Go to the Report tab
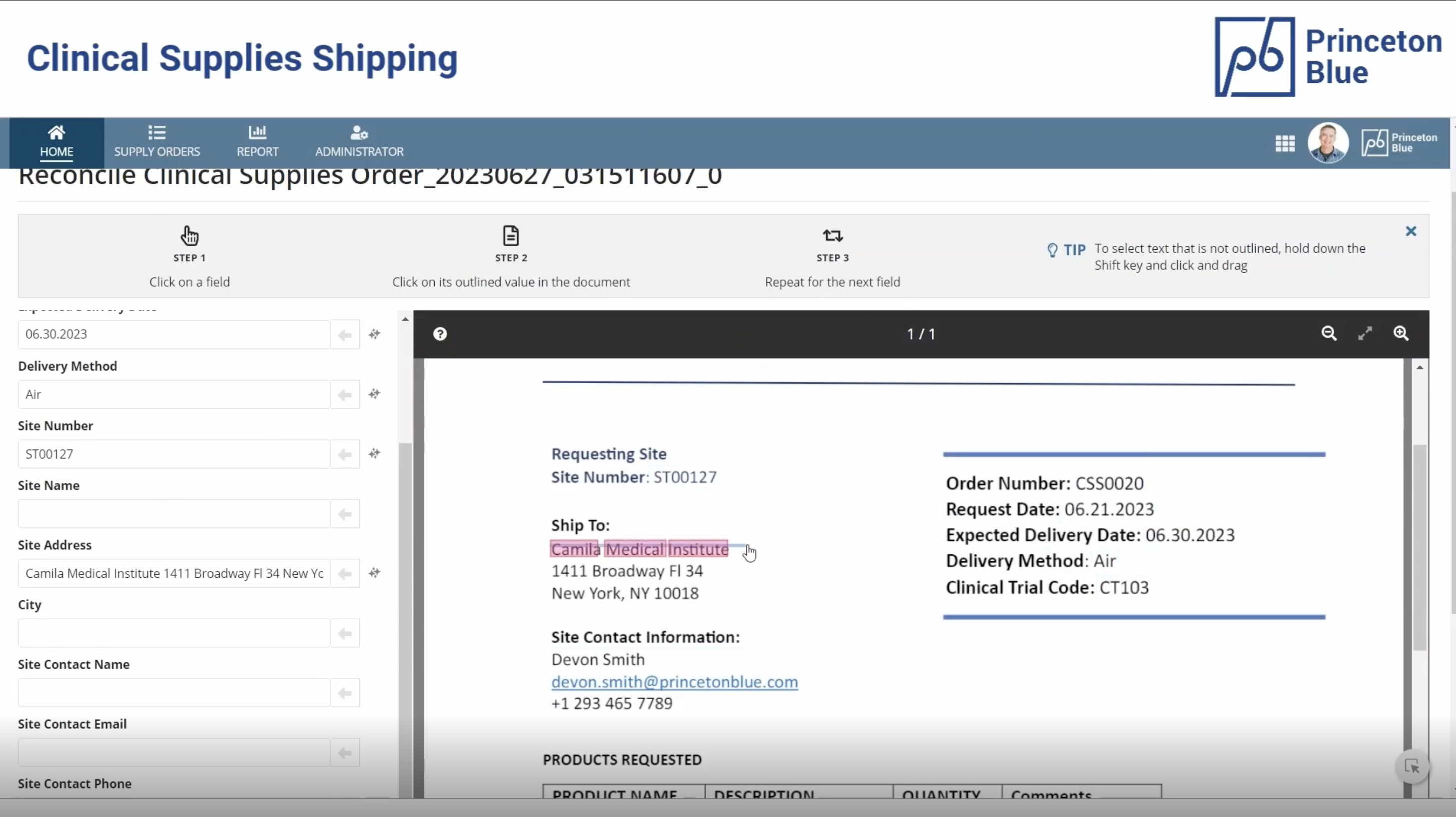The image size is (1456, 817). (258, 141)
